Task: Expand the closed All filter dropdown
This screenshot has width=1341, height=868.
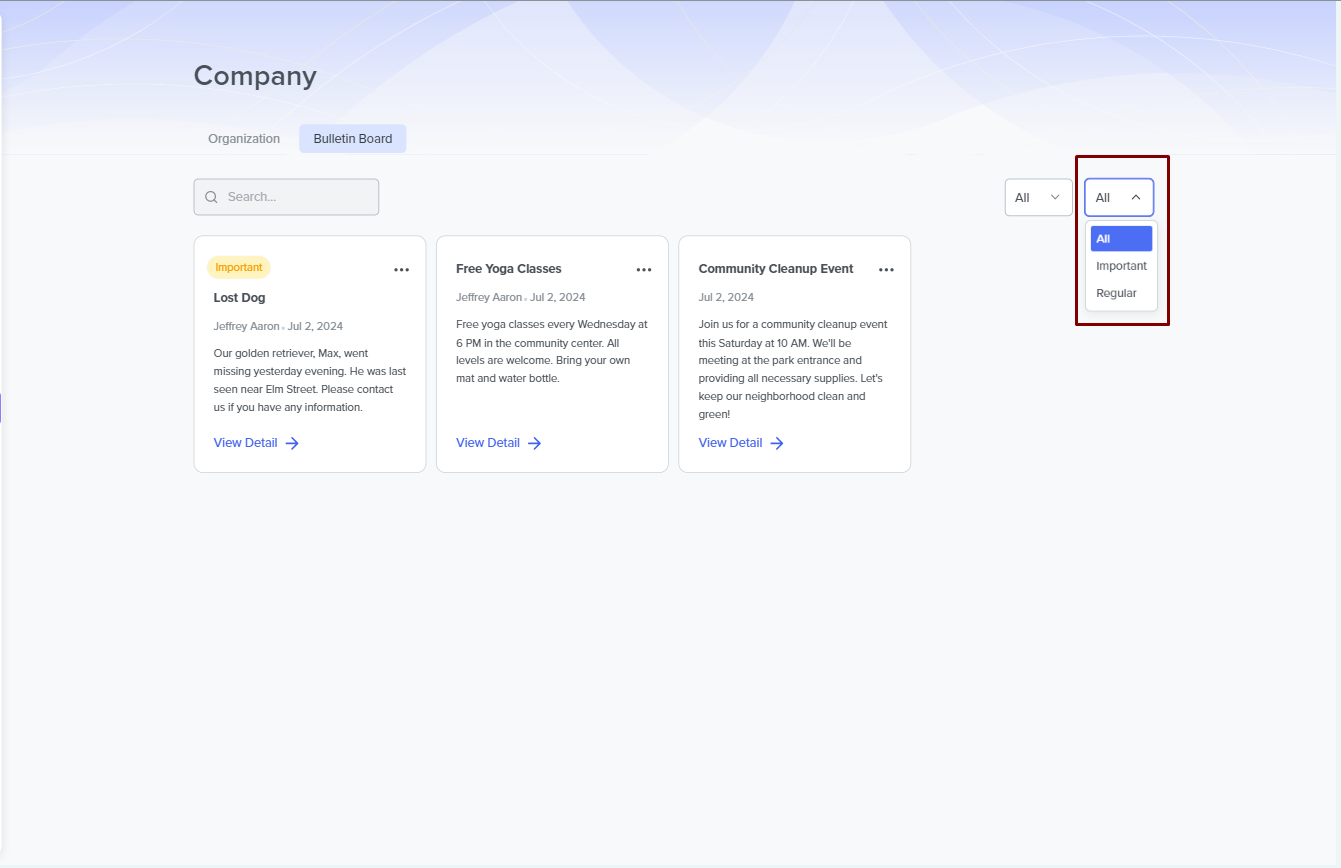Action: point(1038,197)
